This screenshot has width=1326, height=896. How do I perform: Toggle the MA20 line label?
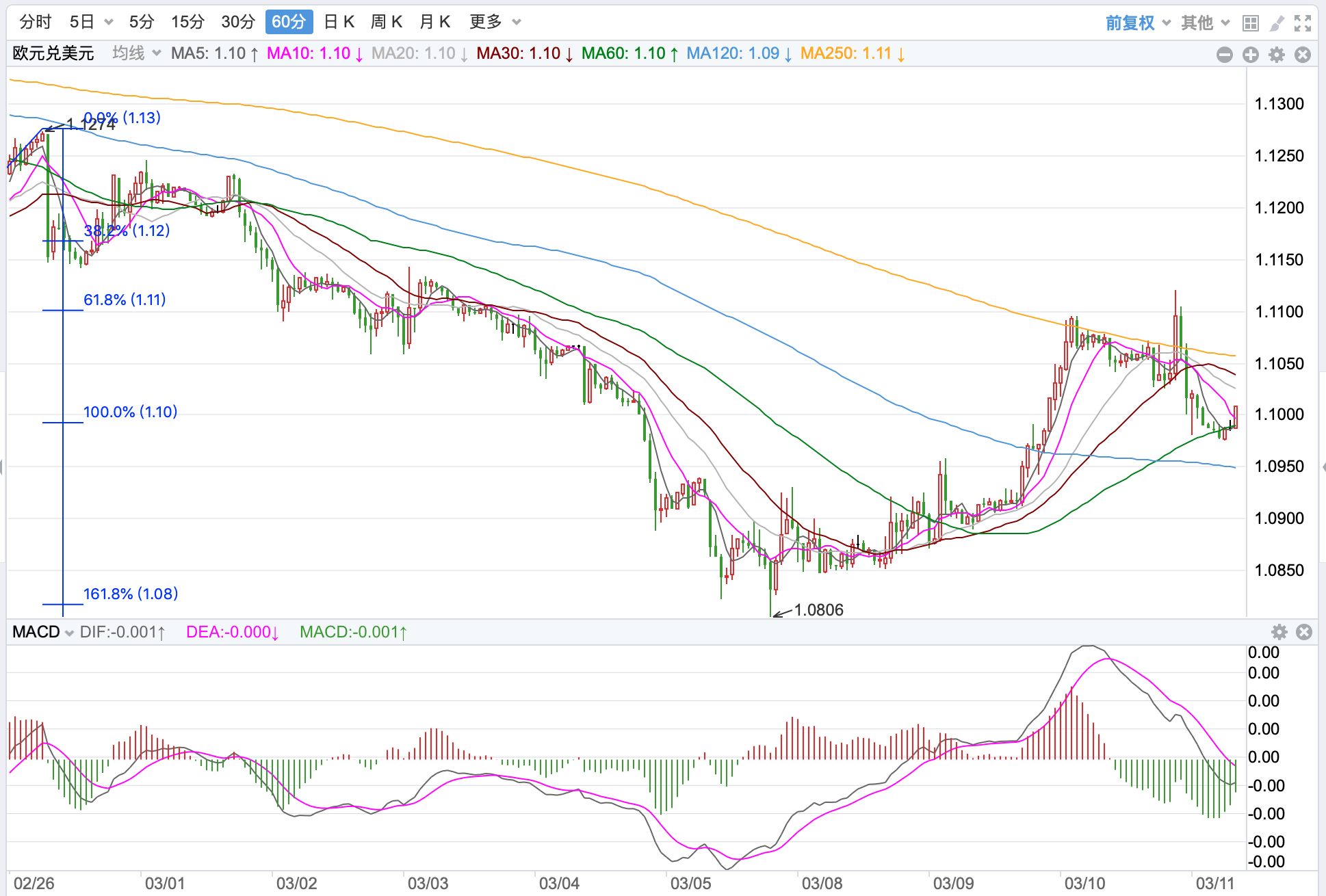click(x=419, y=53)
